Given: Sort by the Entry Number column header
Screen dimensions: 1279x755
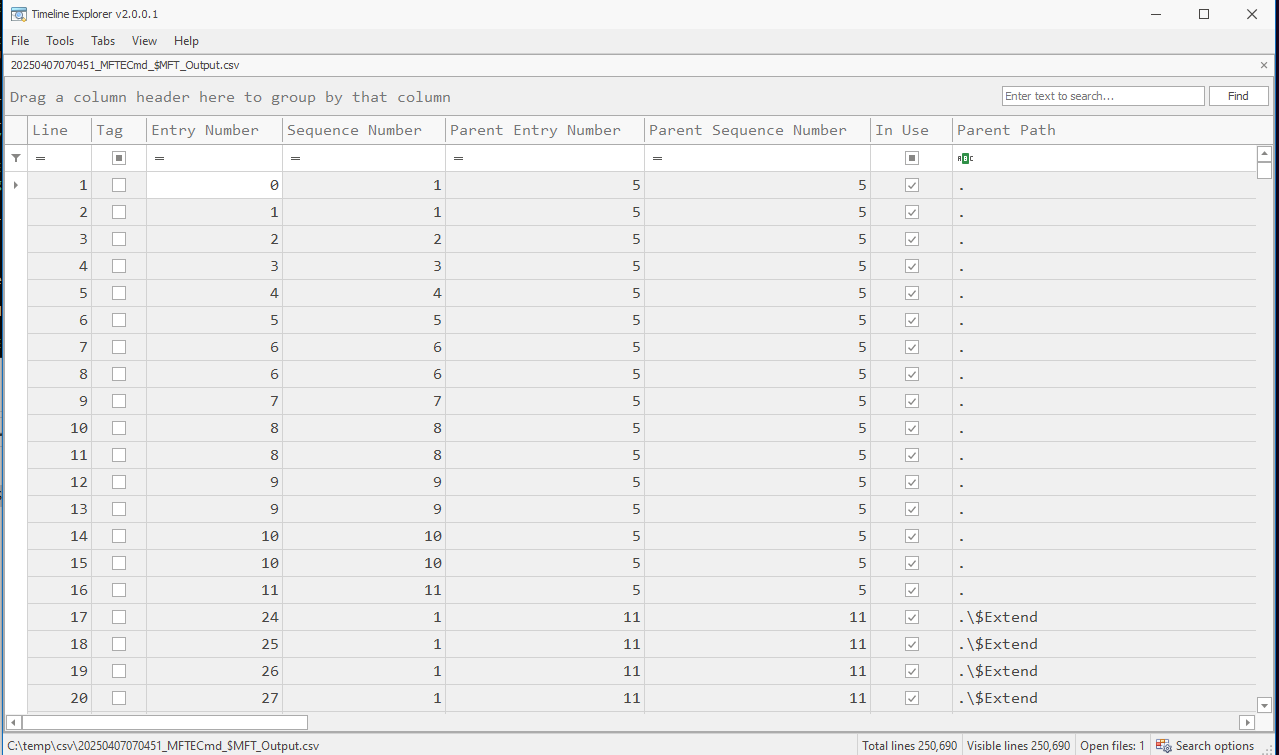Looking at the screenshot, I should (214, 130).
